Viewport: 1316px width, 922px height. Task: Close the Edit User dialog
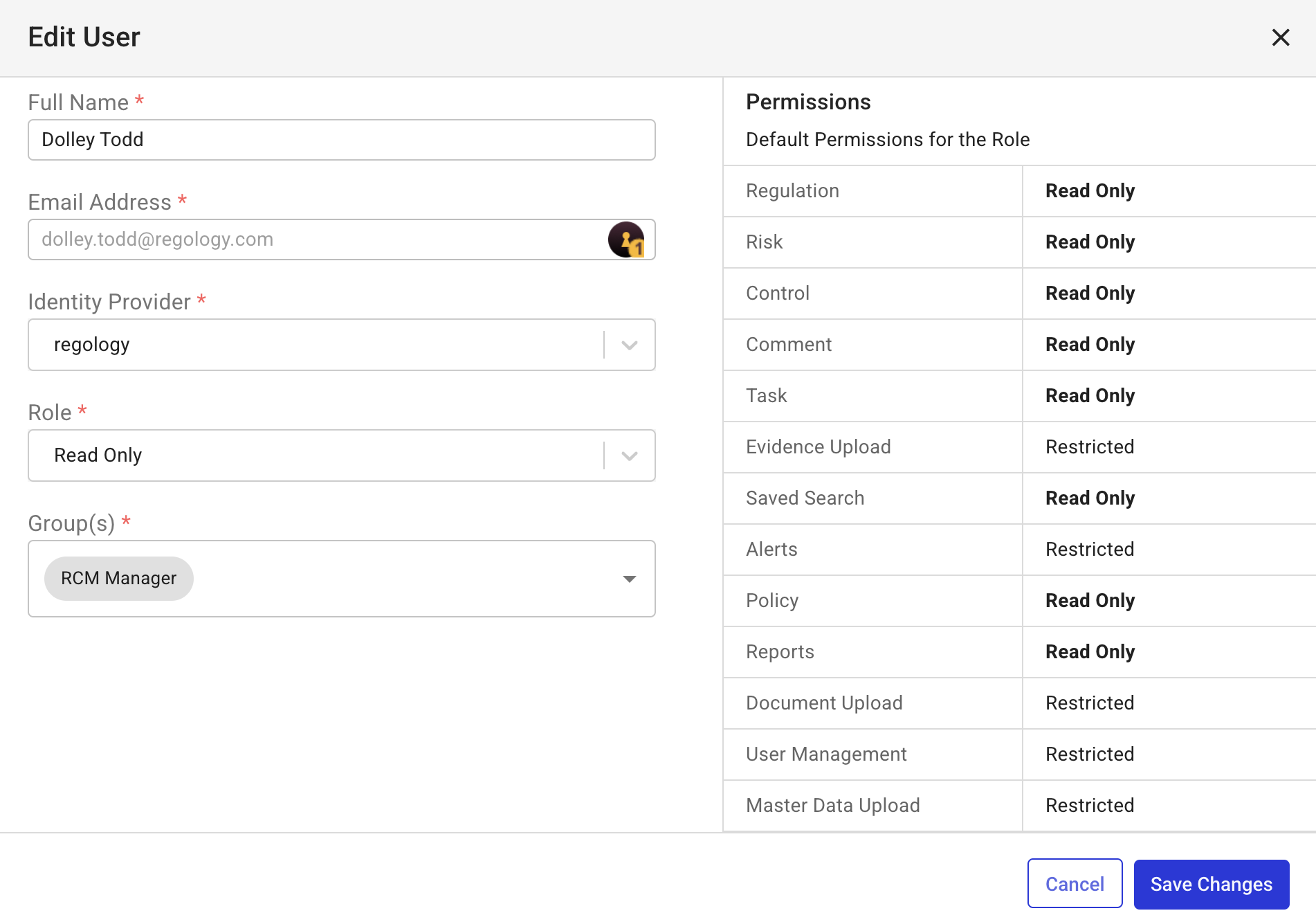(1280, 37)
